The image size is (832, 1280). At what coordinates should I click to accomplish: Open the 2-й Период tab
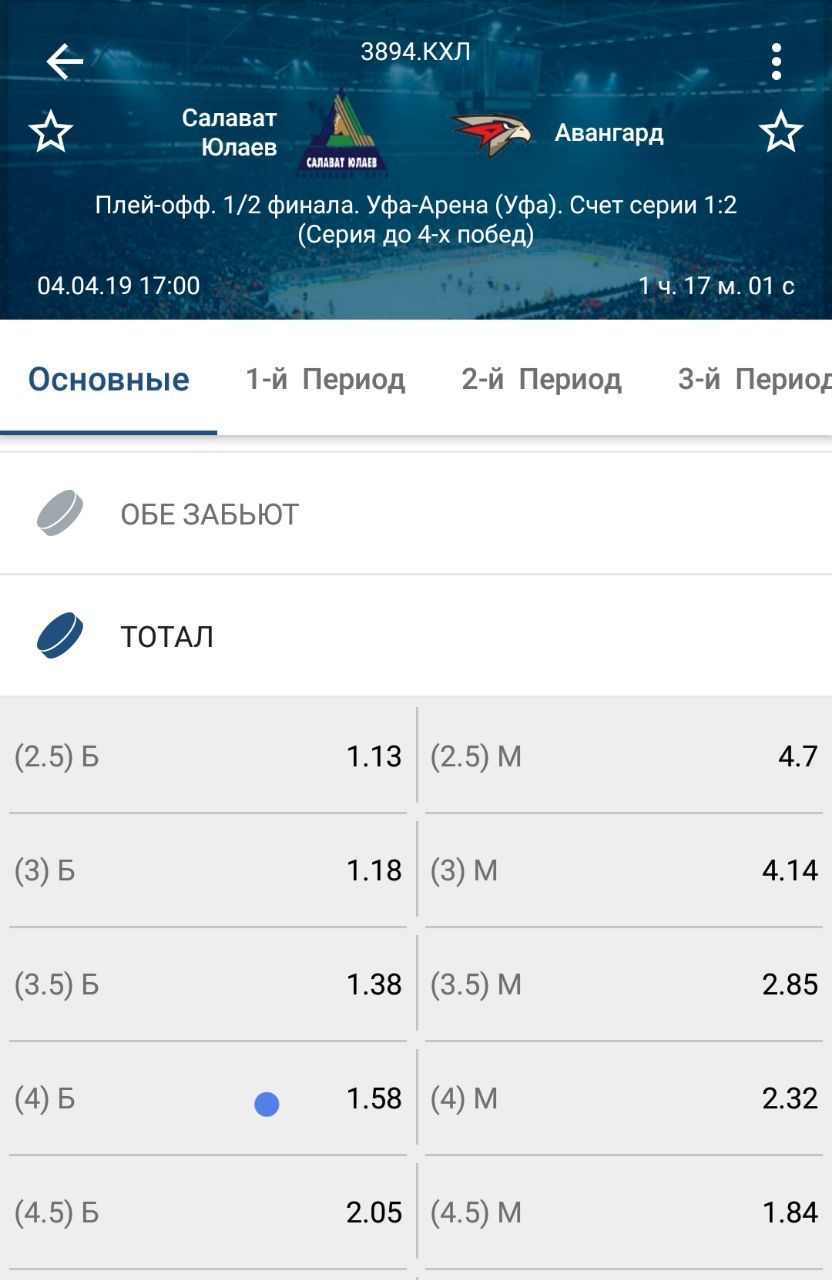(x=541, y=380)
